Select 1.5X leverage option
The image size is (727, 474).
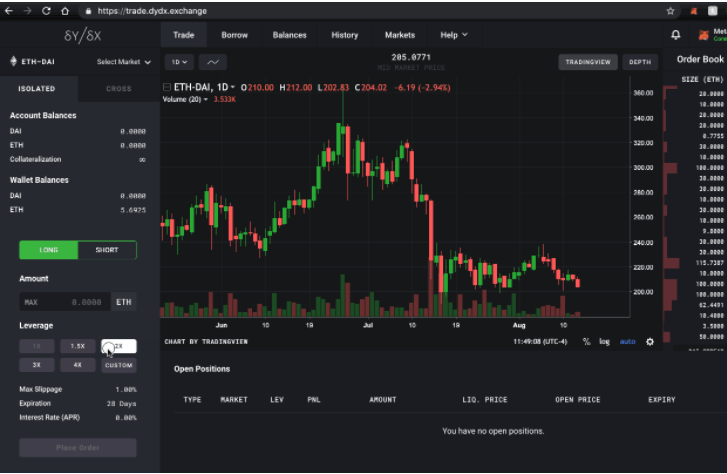[78, 346]
